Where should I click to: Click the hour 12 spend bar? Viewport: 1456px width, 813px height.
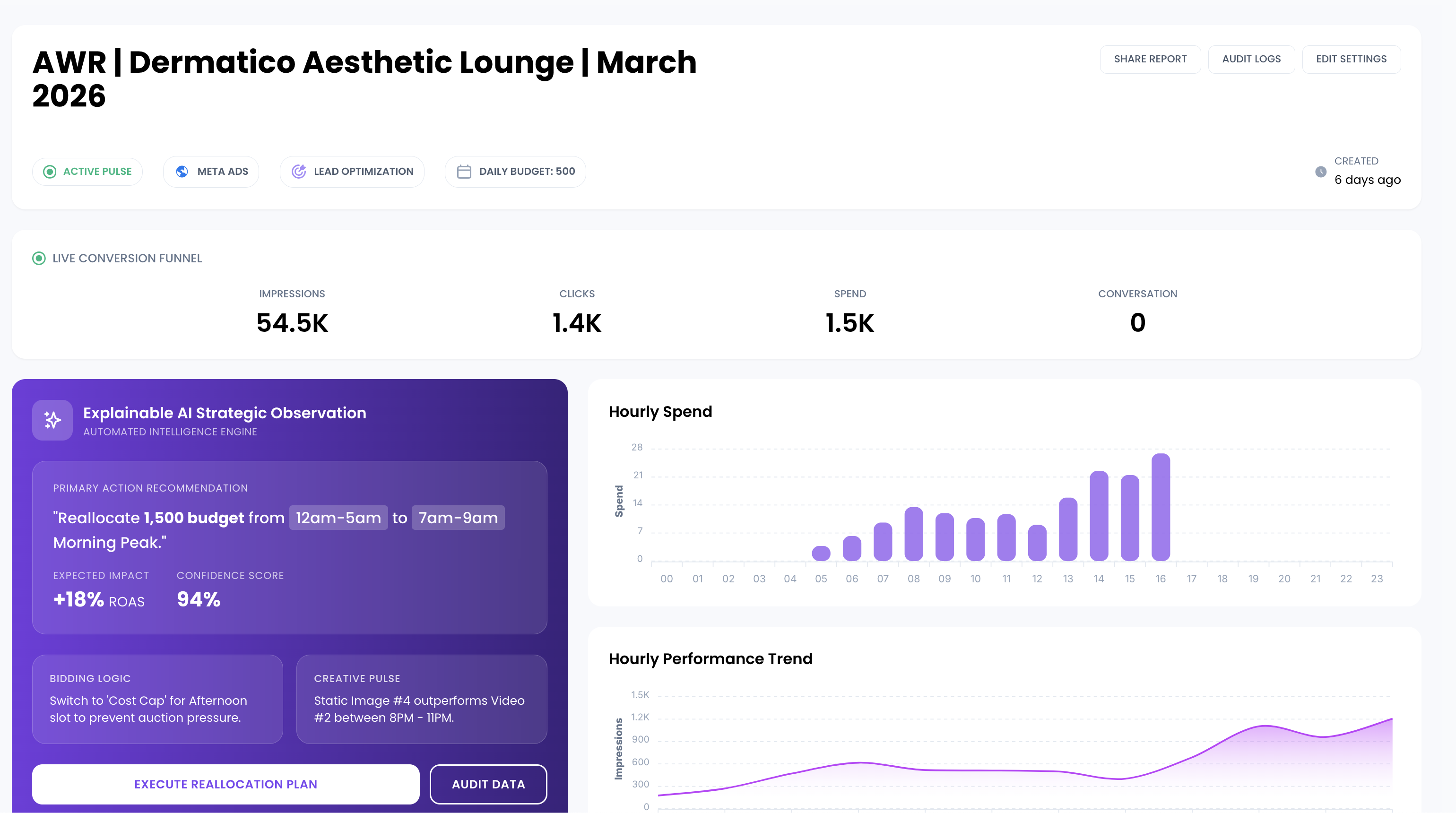[1037, 543]
